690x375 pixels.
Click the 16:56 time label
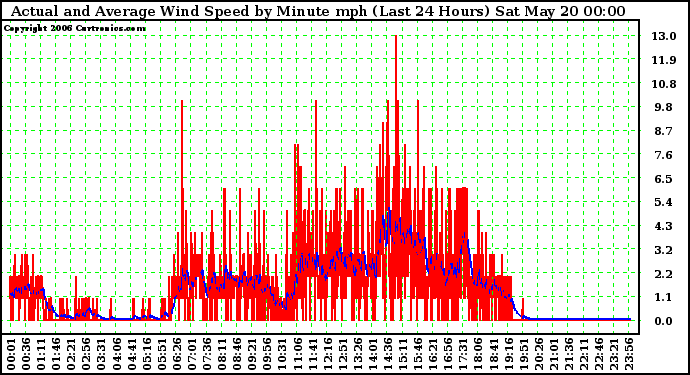pos(448,354)
